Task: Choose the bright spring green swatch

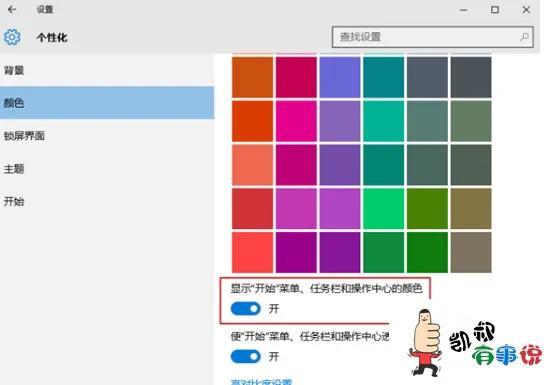Action: point(384,208)
